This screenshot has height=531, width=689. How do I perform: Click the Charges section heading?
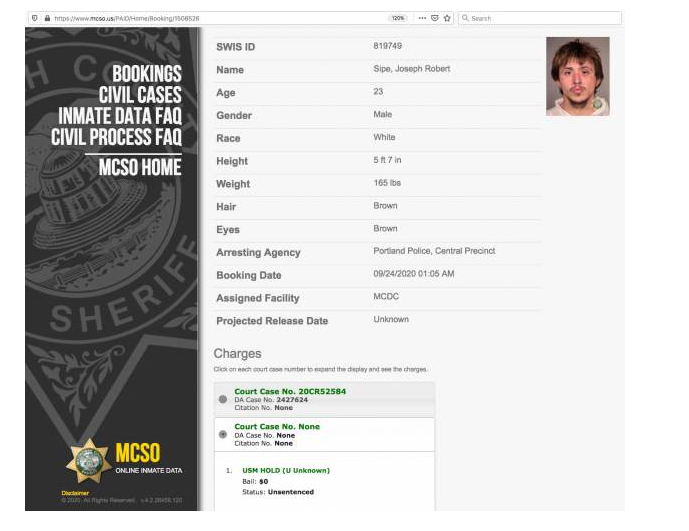click(x=237, y=353)
